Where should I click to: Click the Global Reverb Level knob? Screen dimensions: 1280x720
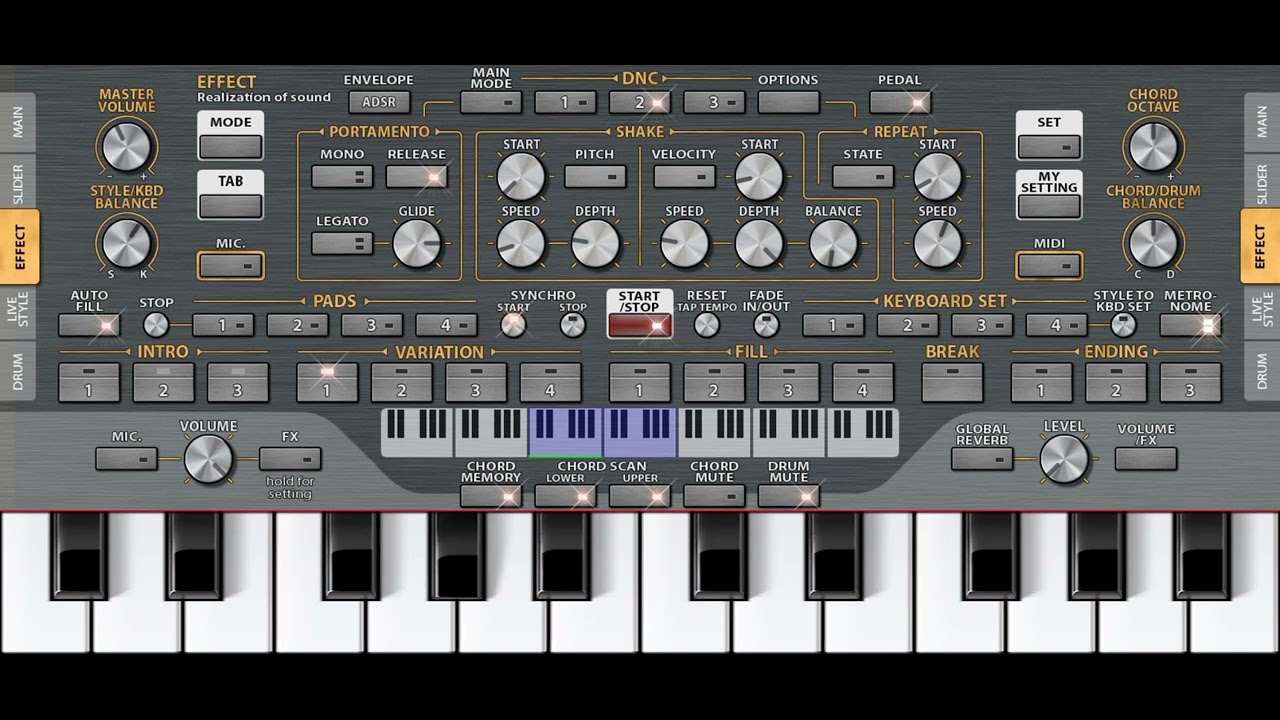click(1064, 460)
